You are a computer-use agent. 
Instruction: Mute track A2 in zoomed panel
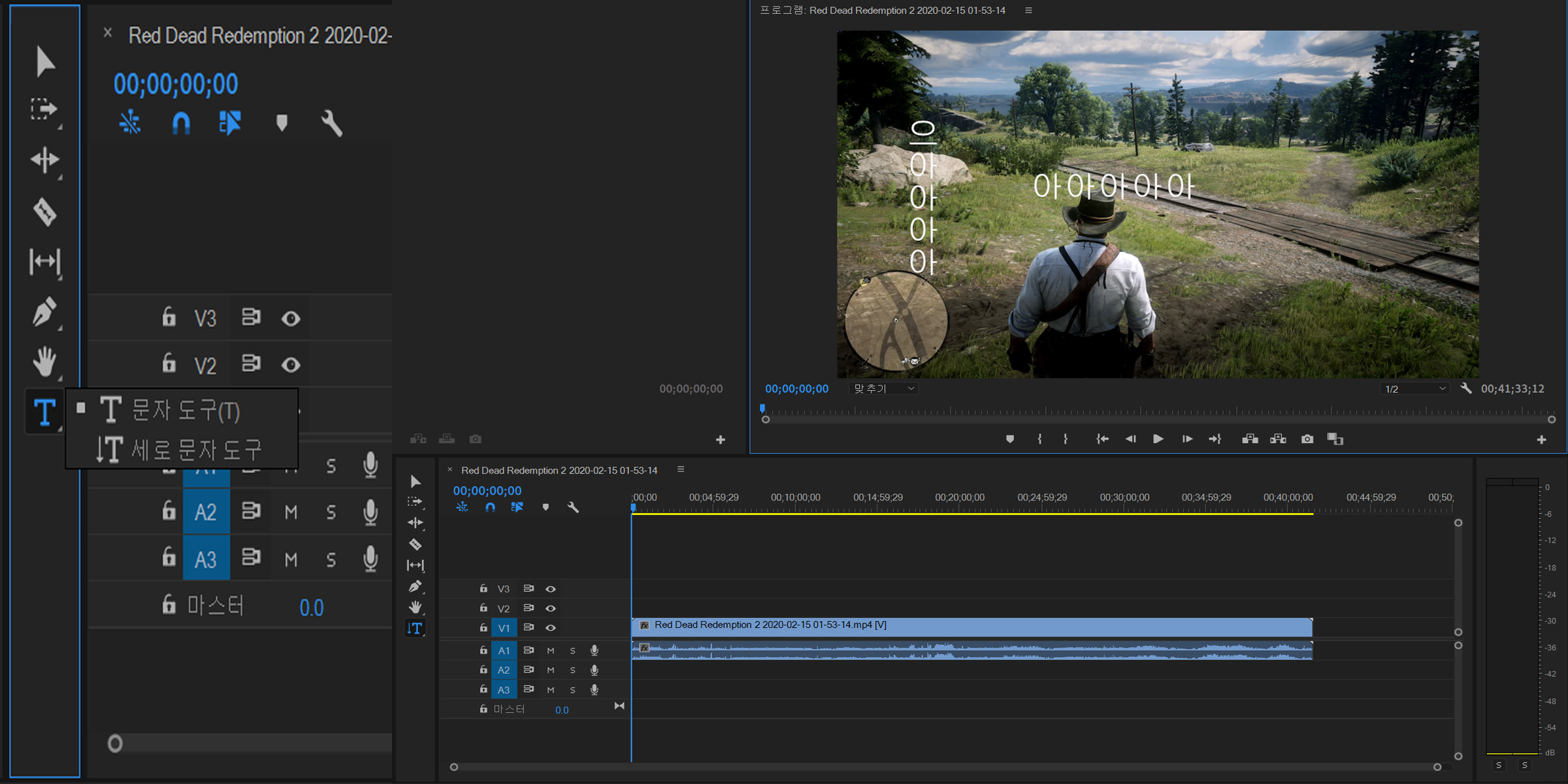click(x=291, y=512)
